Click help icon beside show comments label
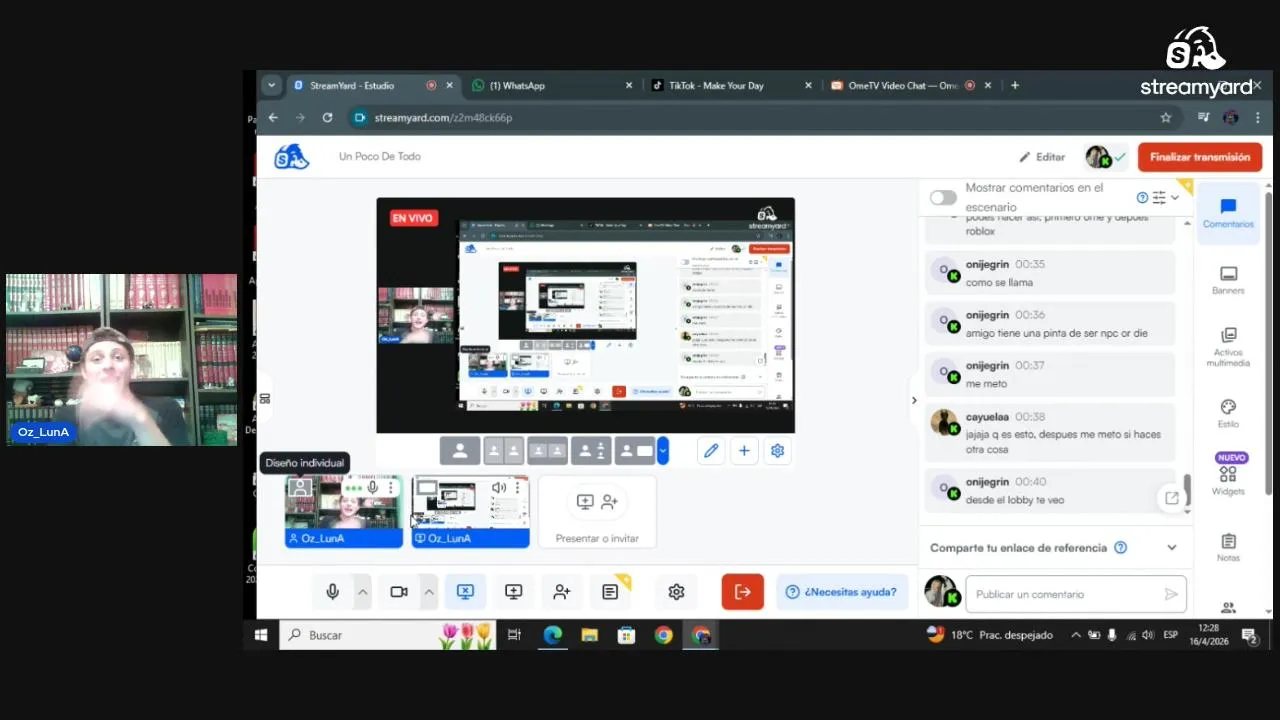The image size is (1280, 720). tap(1142, 197)
